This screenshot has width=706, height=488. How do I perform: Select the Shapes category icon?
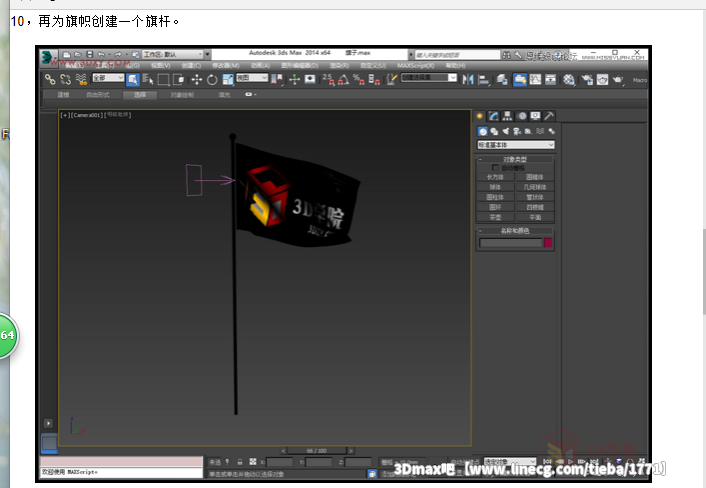pos(494,131)
